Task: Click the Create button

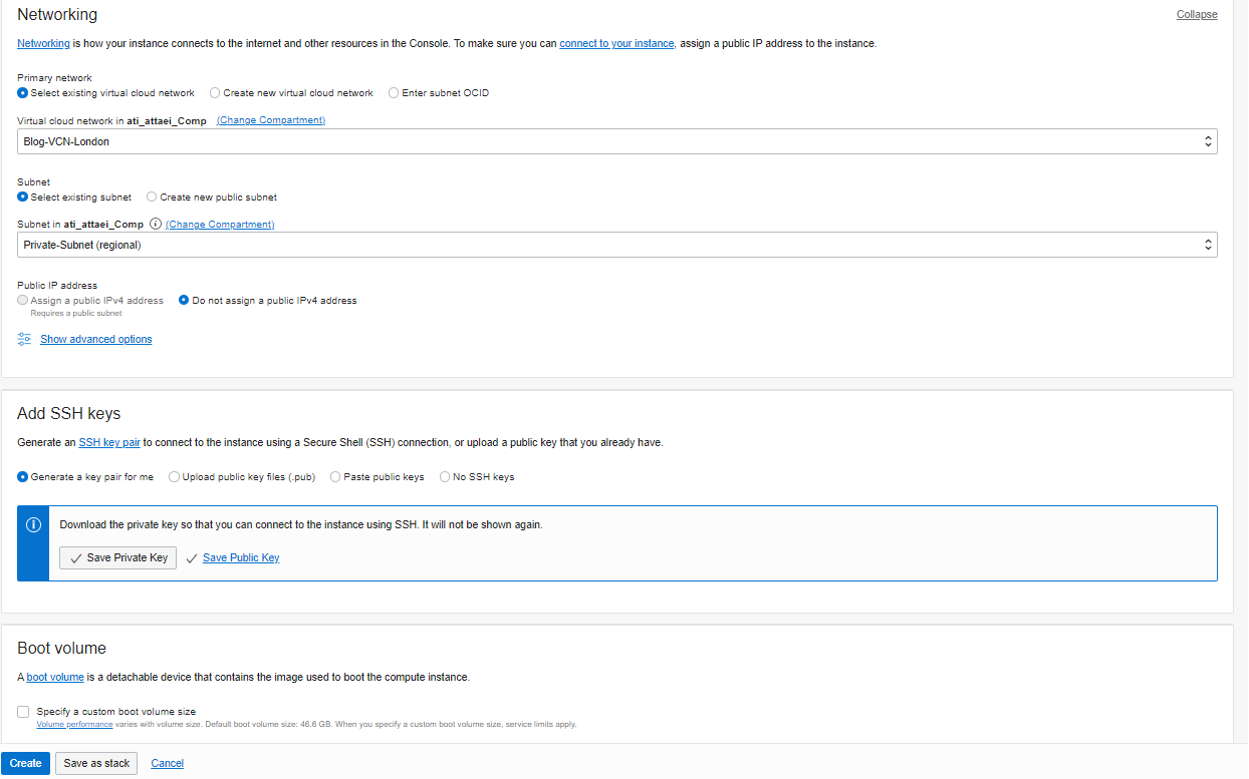Action: (x=26, y=763)
